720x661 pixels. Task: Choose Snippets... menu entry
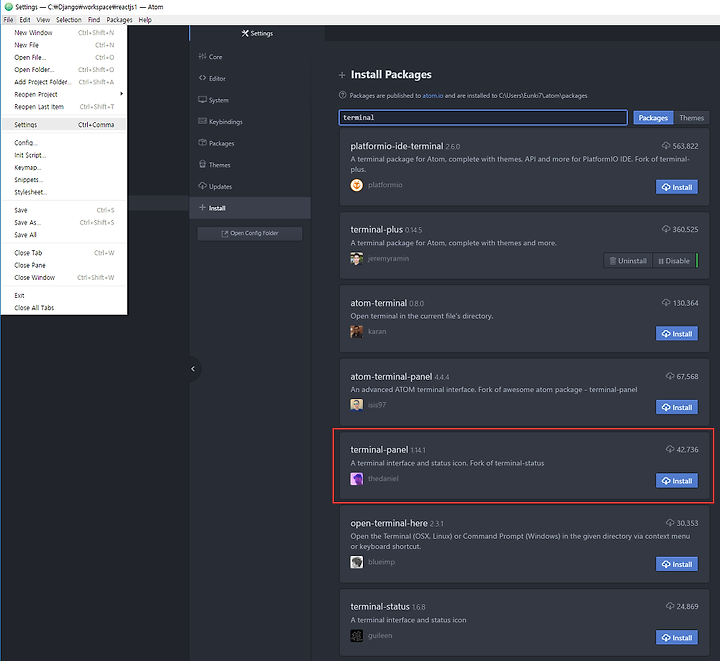point(64,180)
